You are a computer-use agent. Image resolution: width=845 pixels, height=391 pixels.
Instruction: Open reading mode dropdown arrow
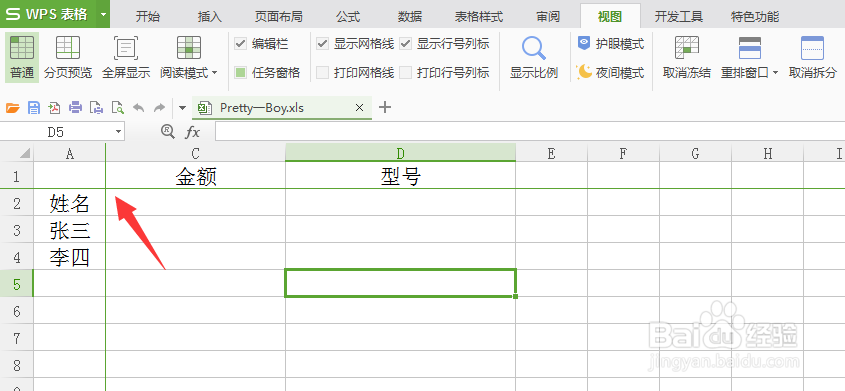(215, 73)
